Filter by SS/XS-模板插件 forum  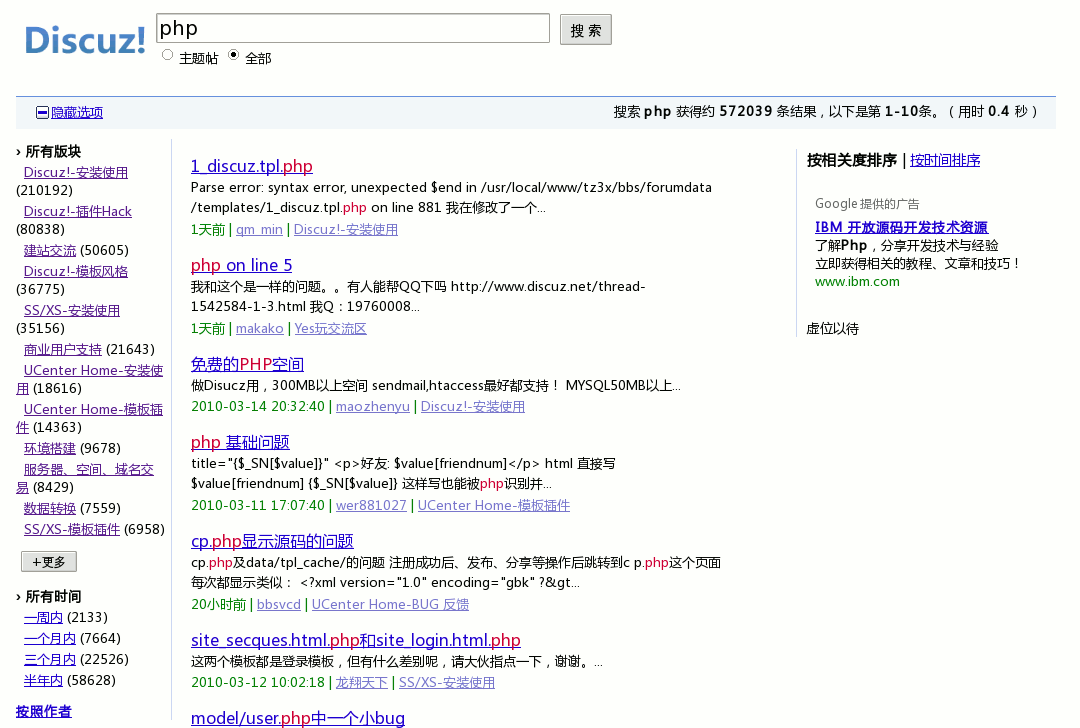72,529
